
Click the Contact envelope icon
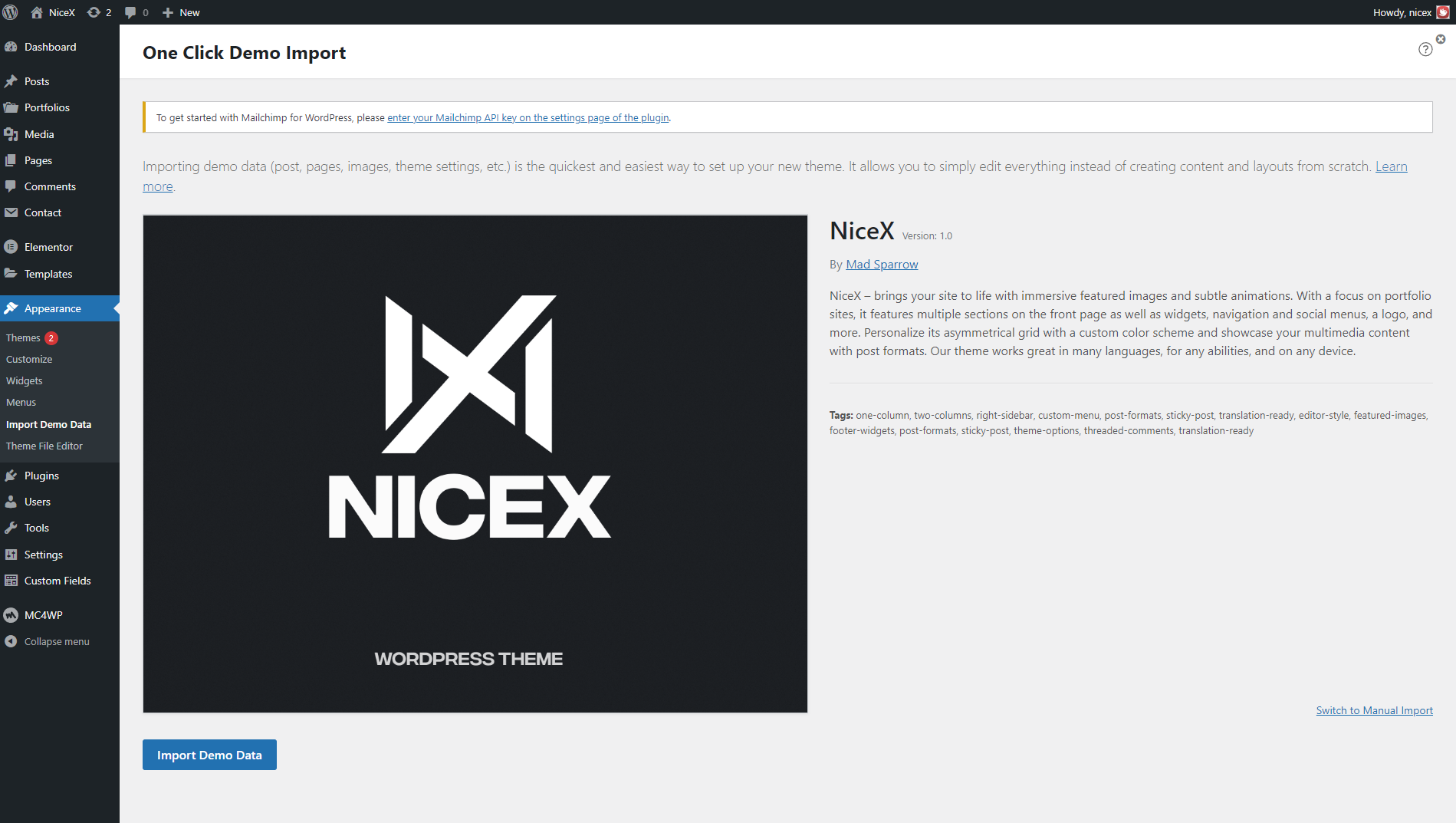point(11,212)
